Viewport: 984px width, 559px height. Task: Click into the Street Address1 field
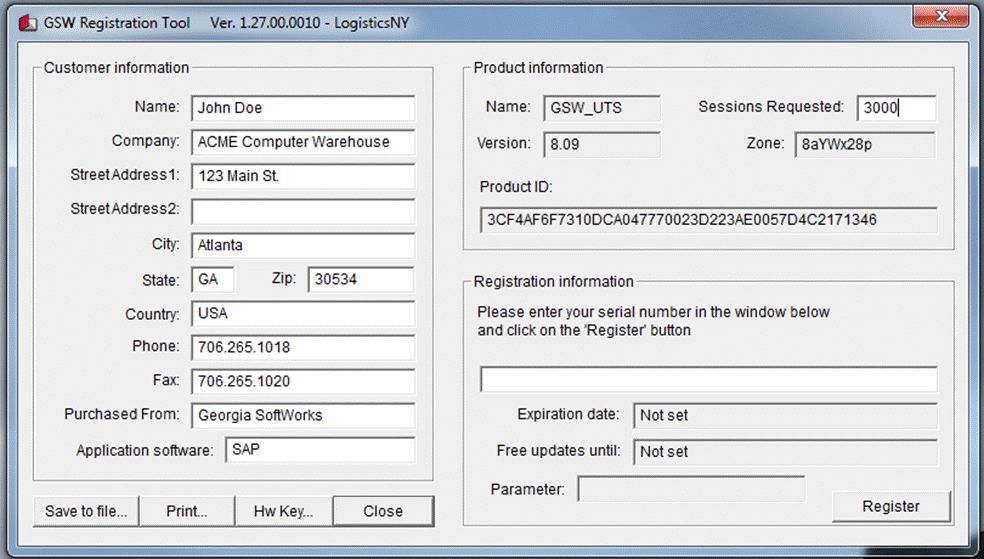tap(303, 176)
